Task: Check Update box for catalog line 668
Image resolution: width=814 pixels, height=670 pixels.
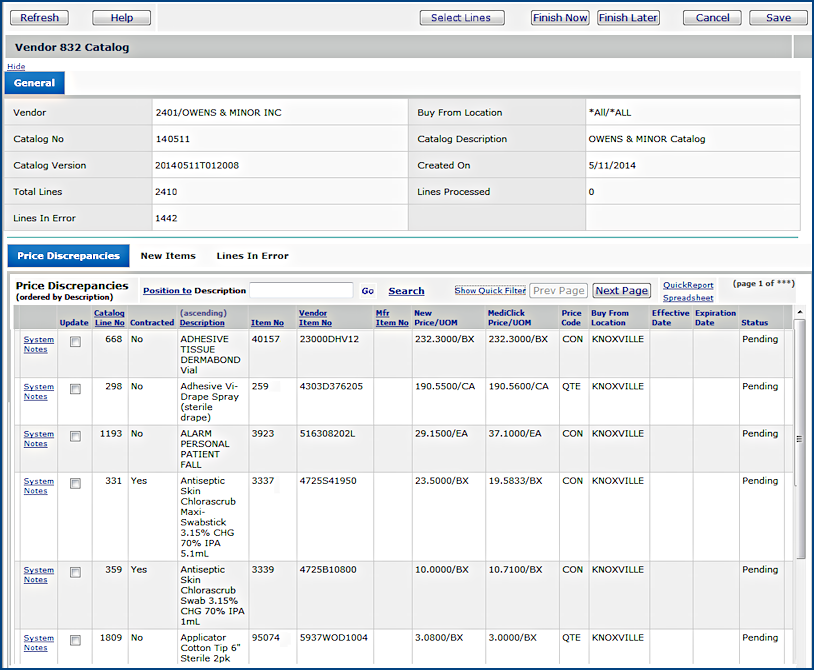Action: (x=75, y=342)
